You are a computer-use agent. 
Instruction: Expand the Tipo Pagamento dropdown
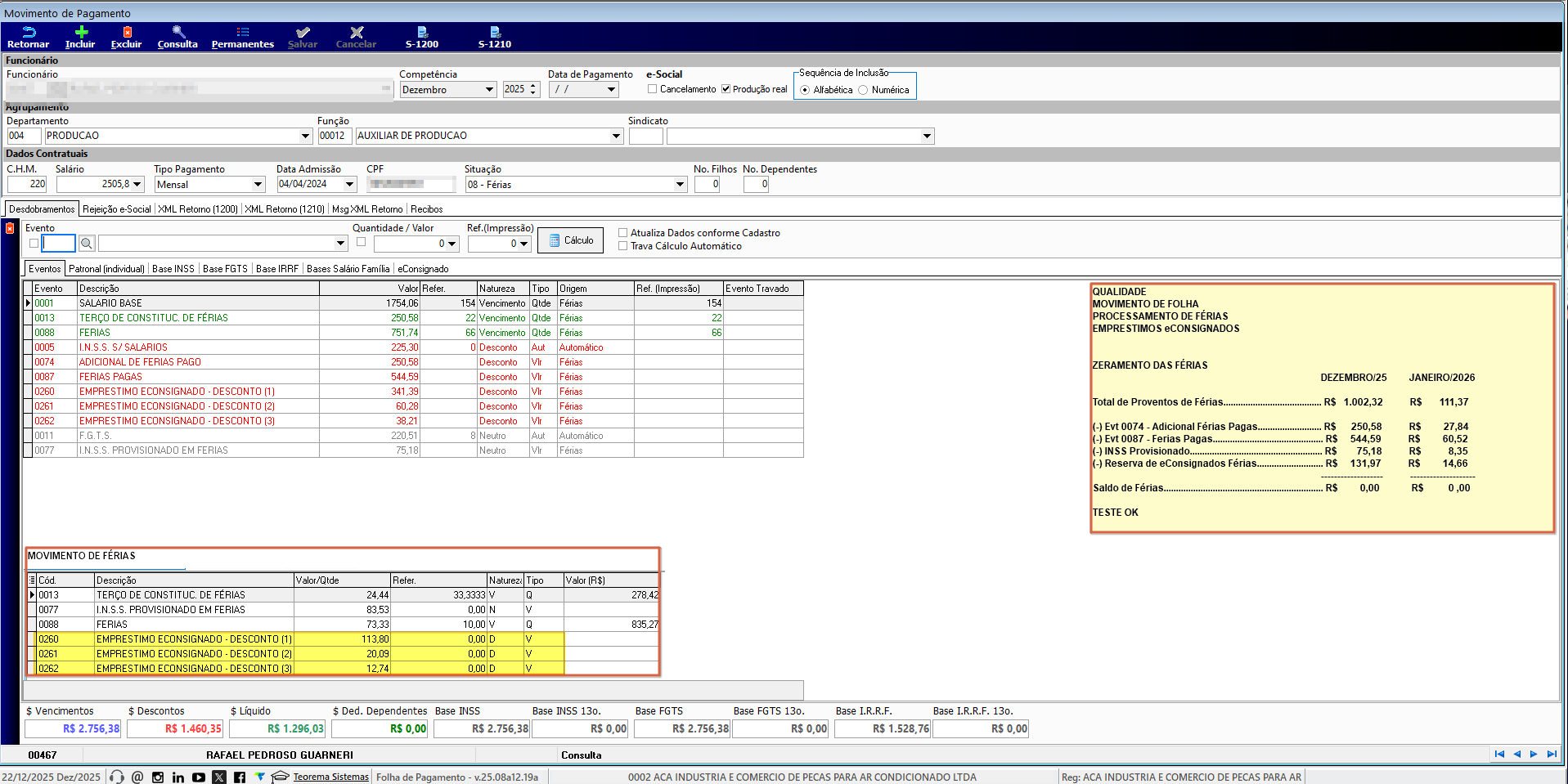click(258, 185)
